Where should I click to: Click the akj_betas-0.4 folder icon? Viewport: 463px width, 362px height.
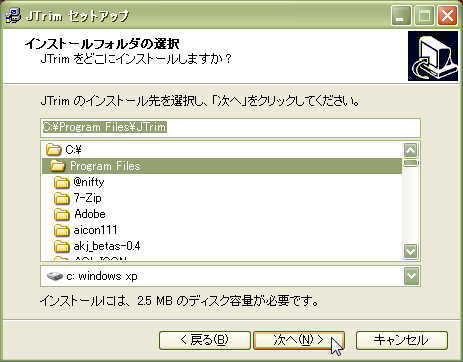[x=62, y=246]
